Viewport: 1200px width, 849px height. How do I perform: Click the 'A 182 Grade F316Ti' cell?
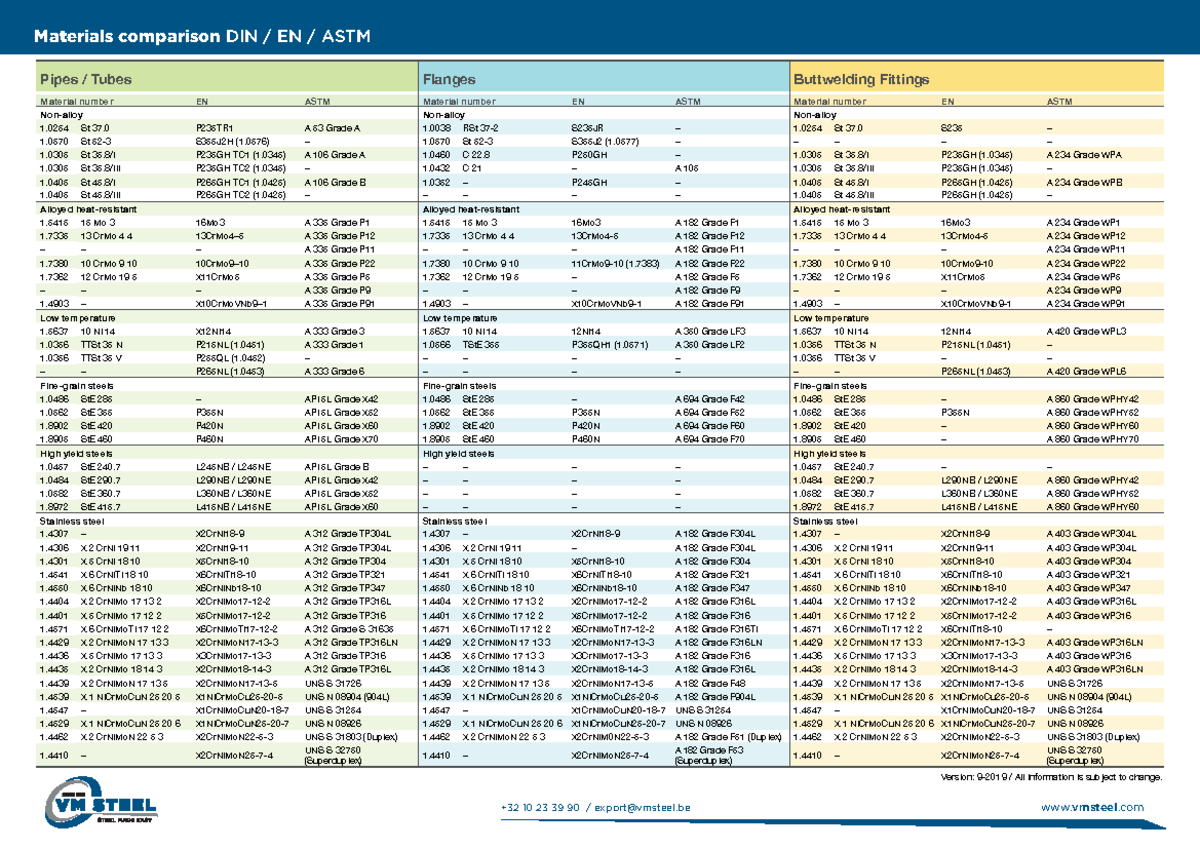pos(716,629)
